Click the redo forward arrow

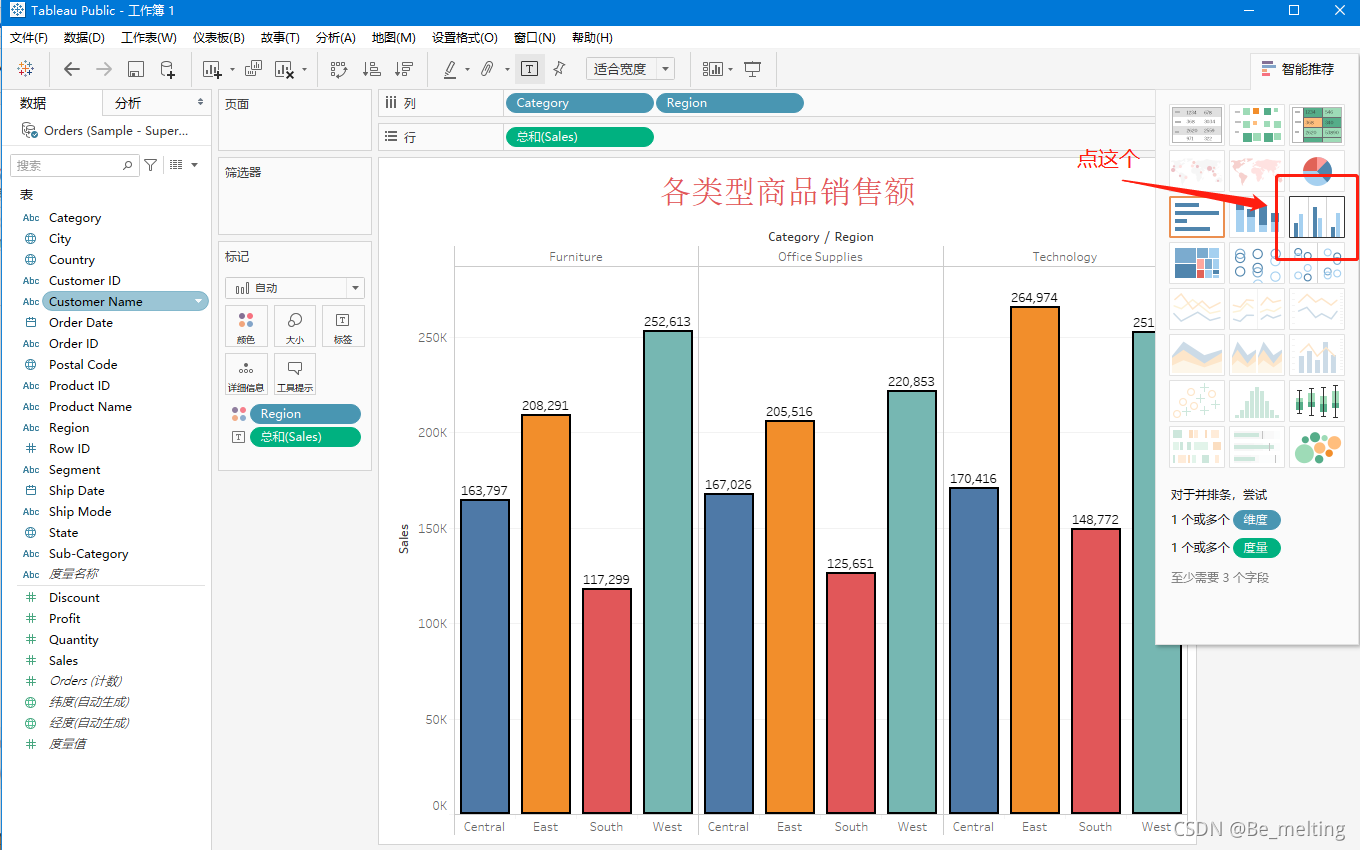[x=103, y=69]
